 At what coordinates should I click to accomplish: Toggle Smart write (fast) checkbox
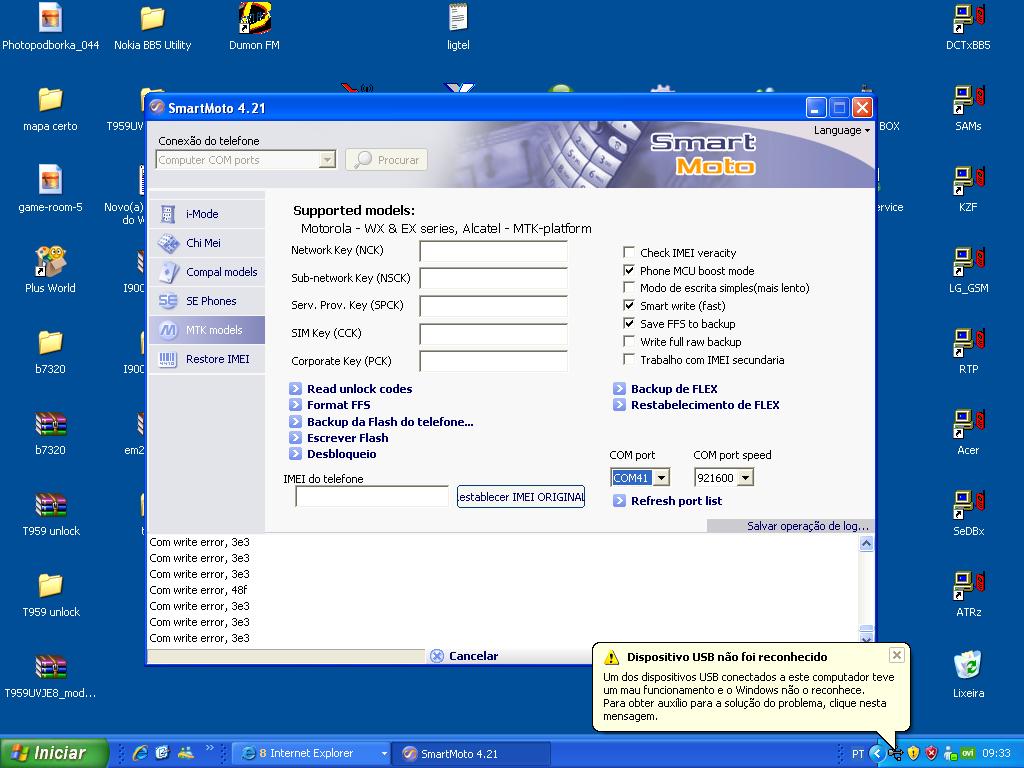pos(629,305)
